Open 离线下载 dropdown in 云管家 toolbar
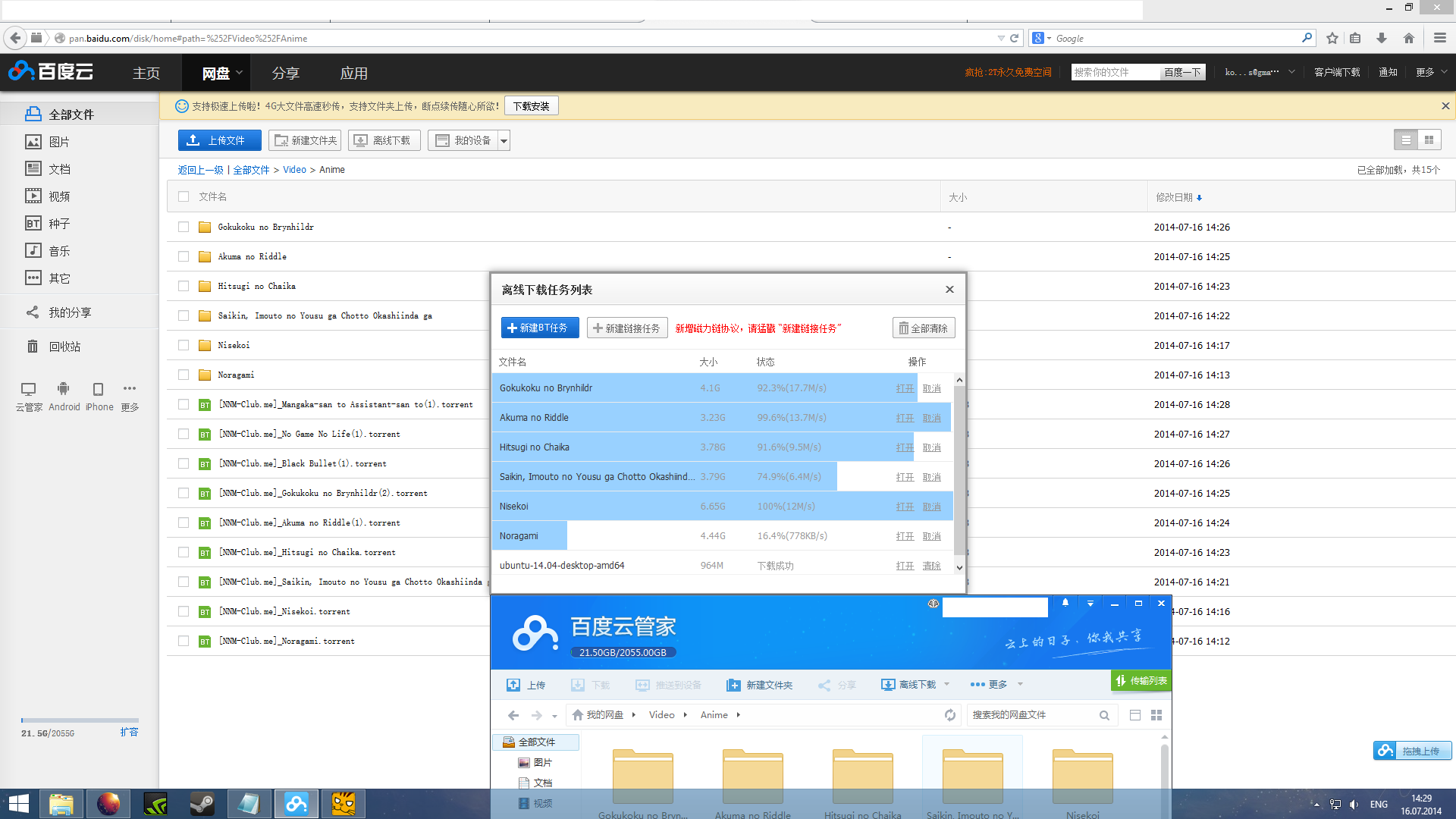The height and width of the screenshot is (819, 1456). 946,684
